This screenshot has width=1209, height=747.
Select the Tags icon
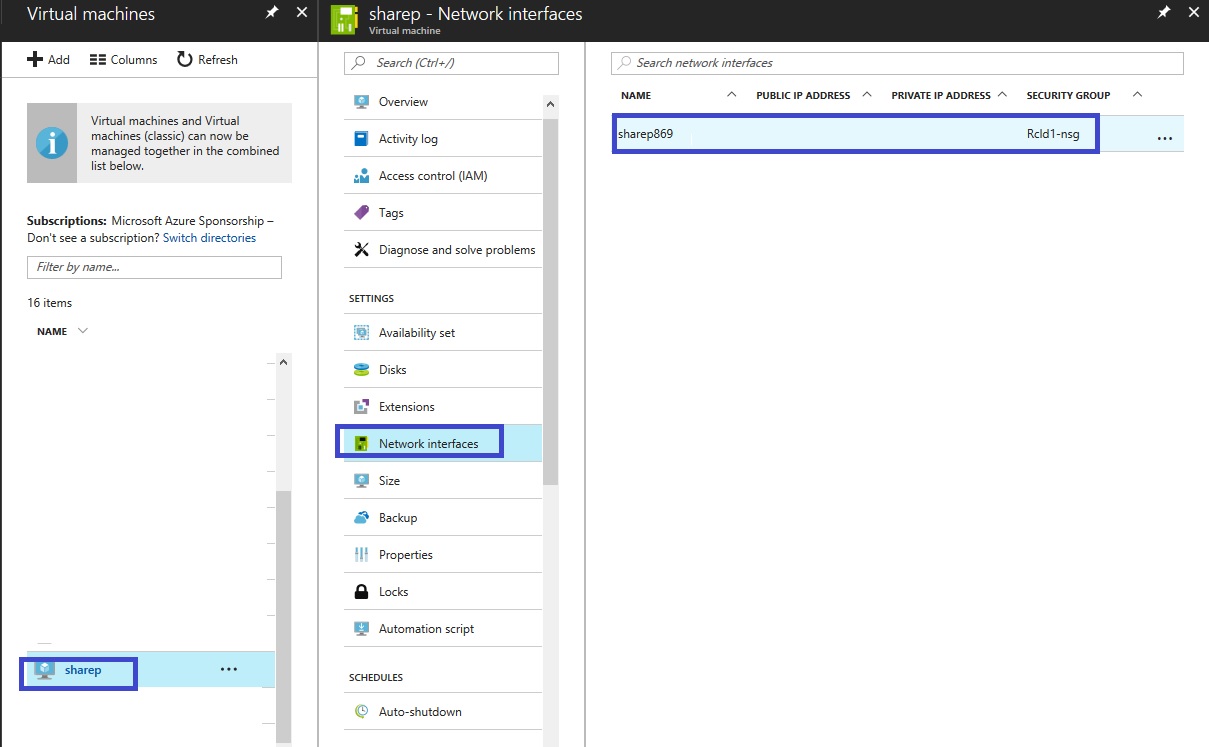coord(361,213)
